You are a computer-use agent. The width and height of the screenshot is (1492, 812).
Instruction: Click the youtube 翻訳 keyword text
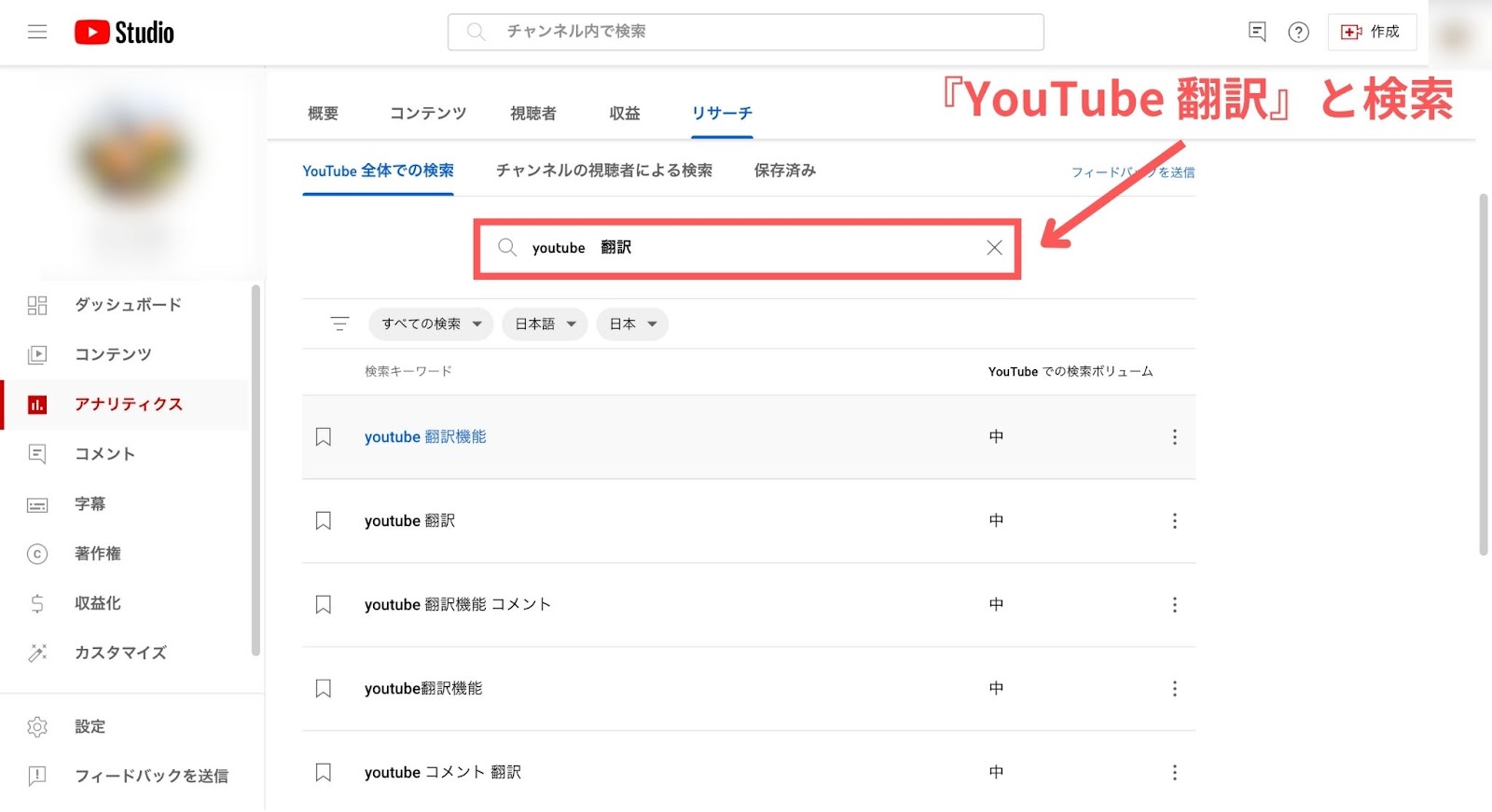tap(409, 520)
